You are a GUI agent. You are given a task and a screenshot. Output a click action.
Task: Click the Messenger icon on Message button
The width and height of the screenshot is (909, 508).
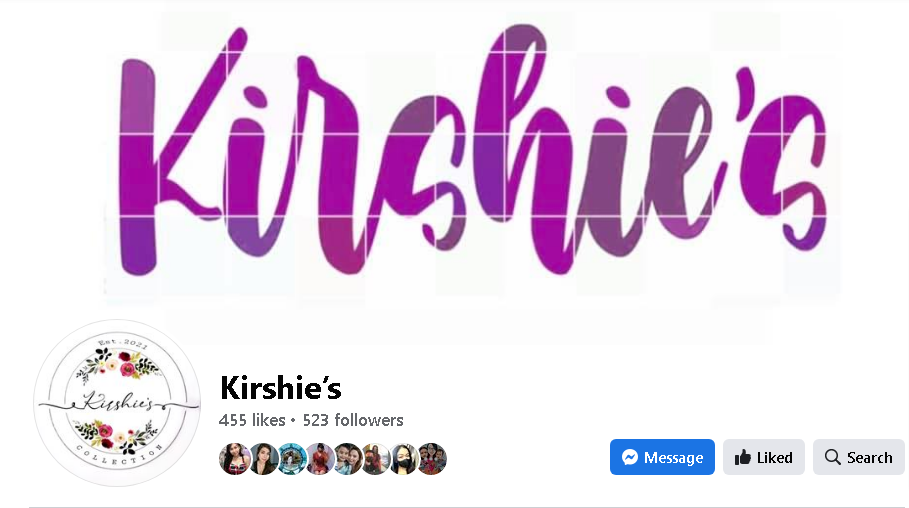tap(630, 458)
